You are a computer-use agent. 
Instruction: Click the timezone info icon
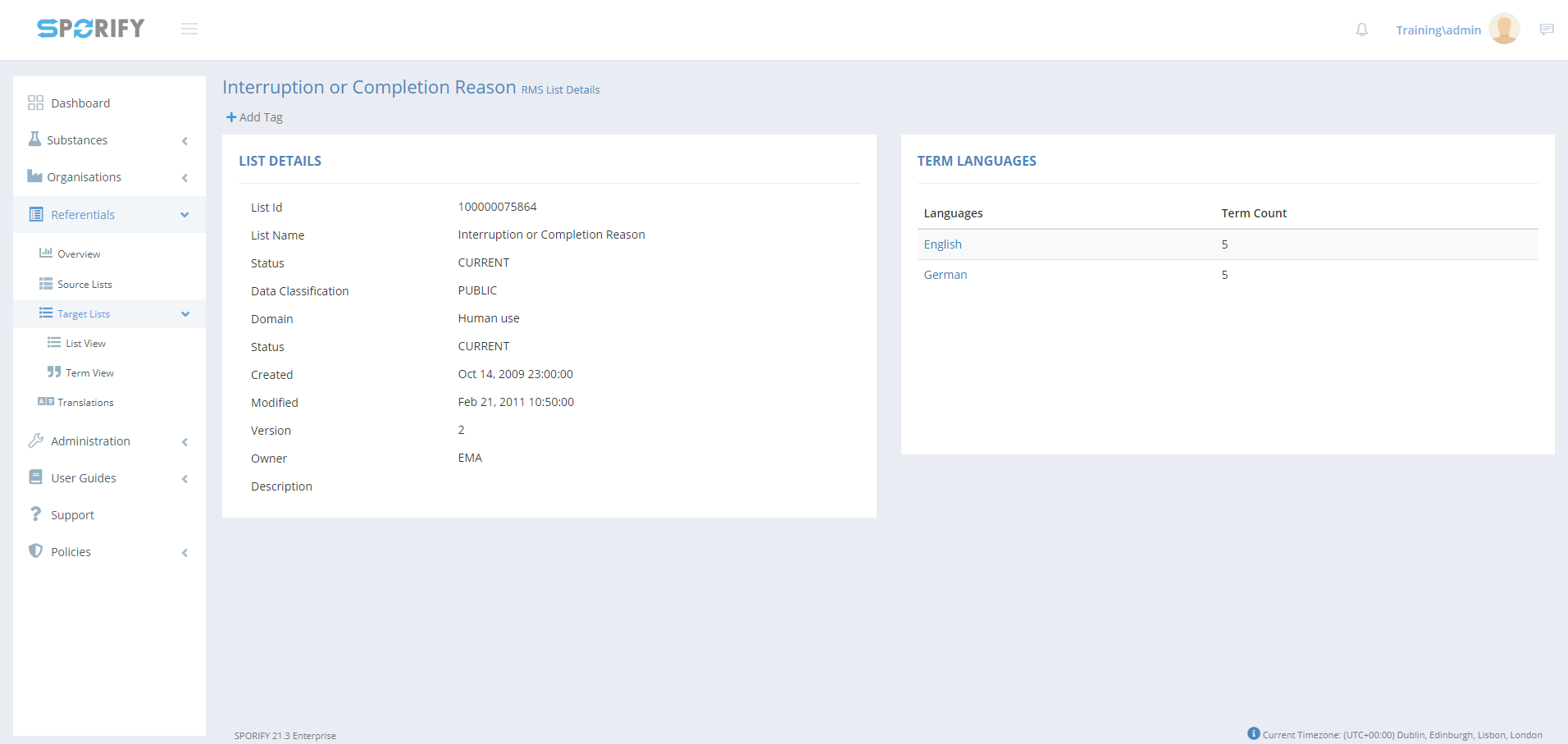click(x=1253, y=733)
